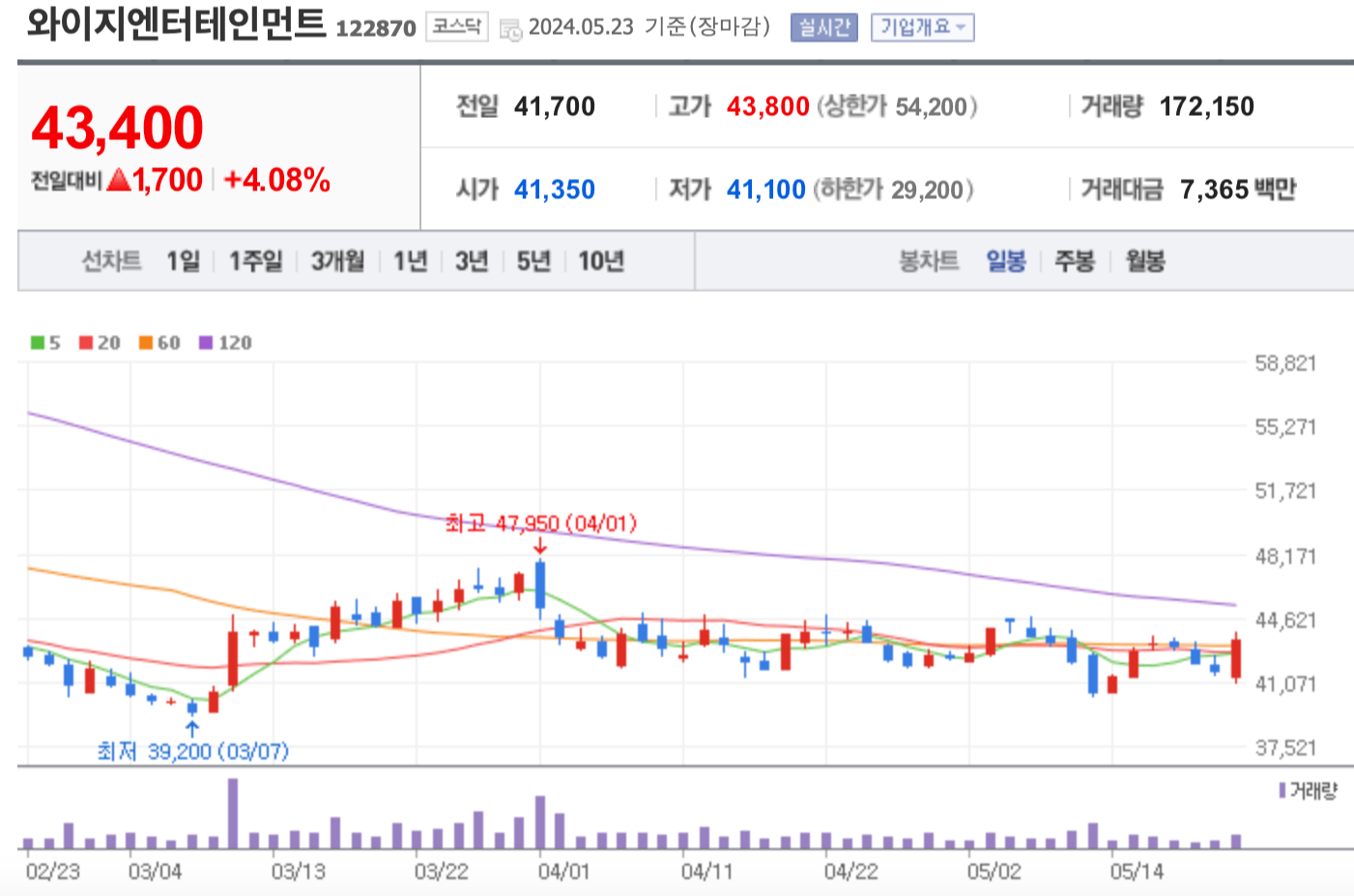The width and height of the screenshot is (1354, 896).
Task: Select the 1년 line chart tab
Action: pos(410,261)
